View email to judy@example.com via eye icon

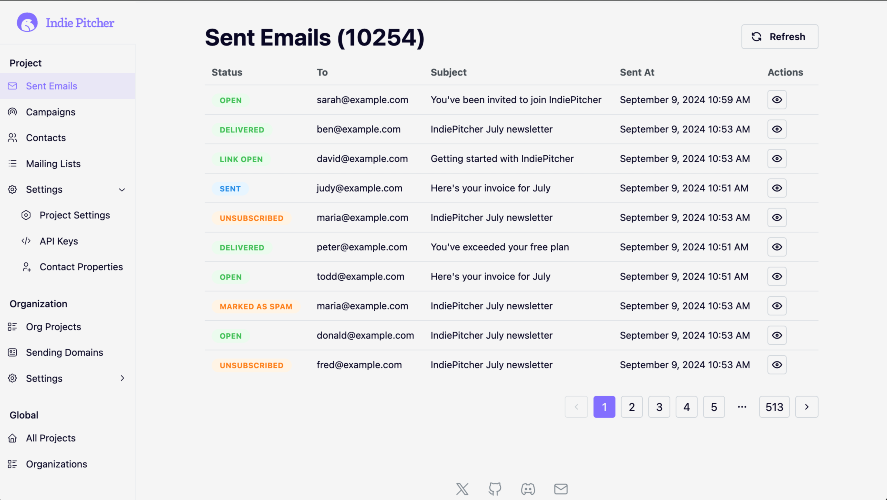777,188
